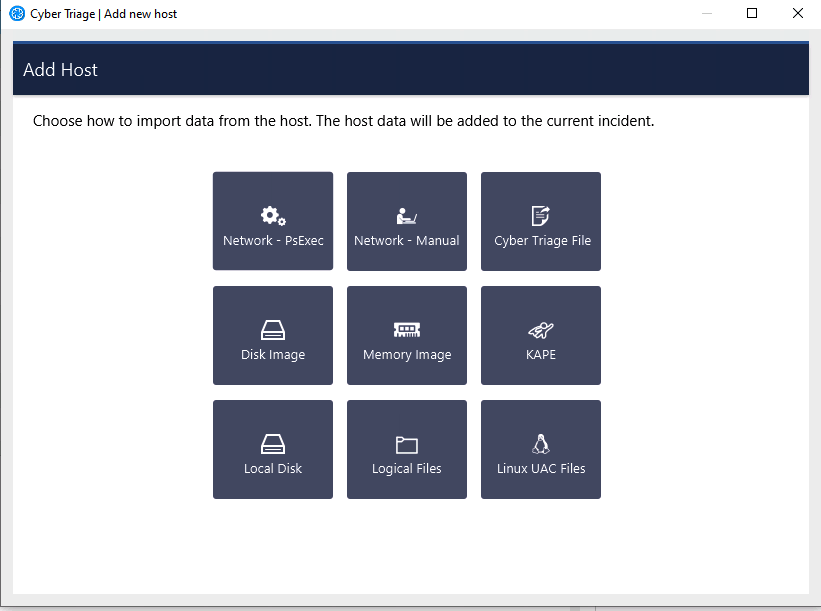The image size is (821, 611).
Task: Open the Cyber Triage File option
Action: (x=541, y=221)
